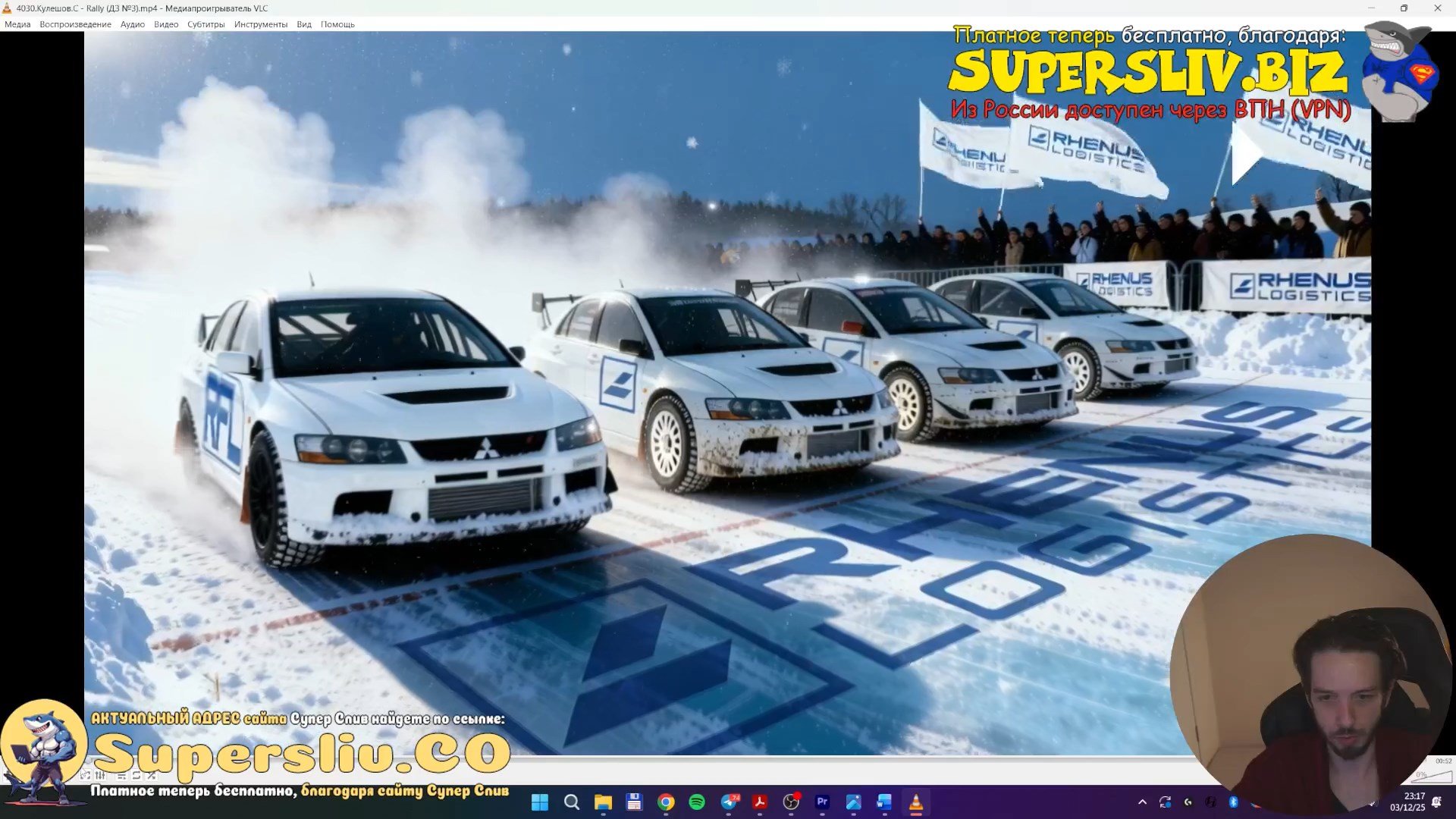
Task: Toggle VLC loop playback mode
Action: 136,776
